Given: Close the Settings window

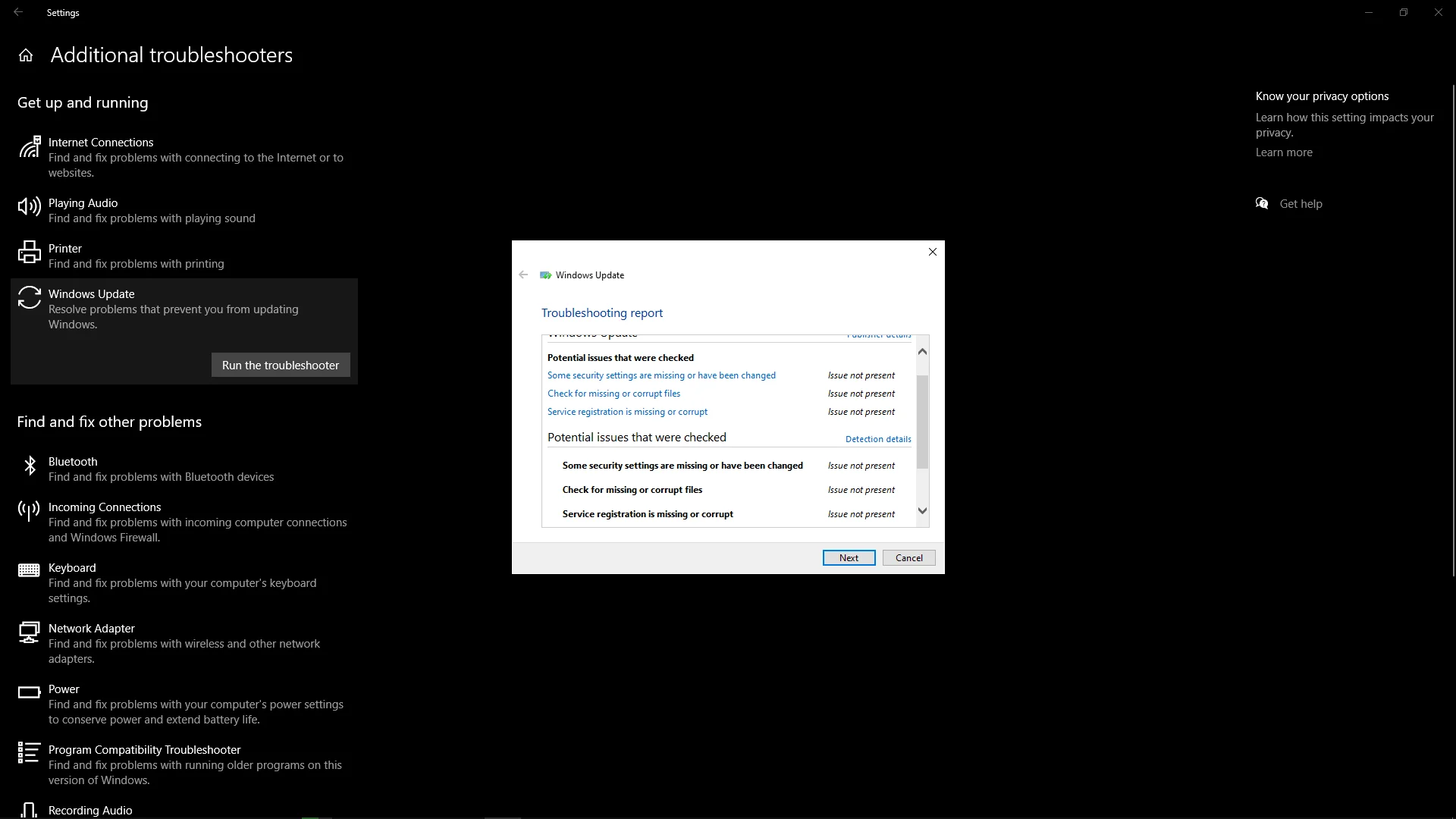Looking at the screenshot, I should (x=1439, y=12).
